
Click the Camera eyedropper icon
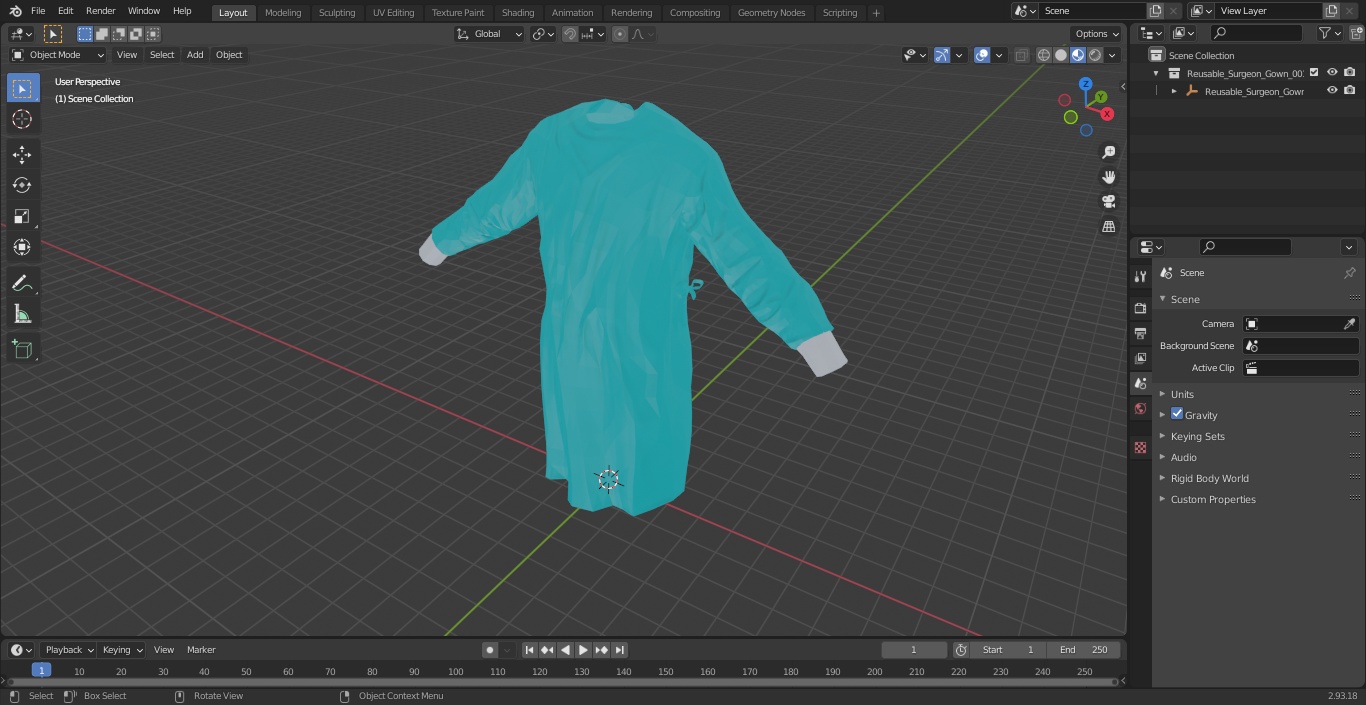[x=1349, y=324]
